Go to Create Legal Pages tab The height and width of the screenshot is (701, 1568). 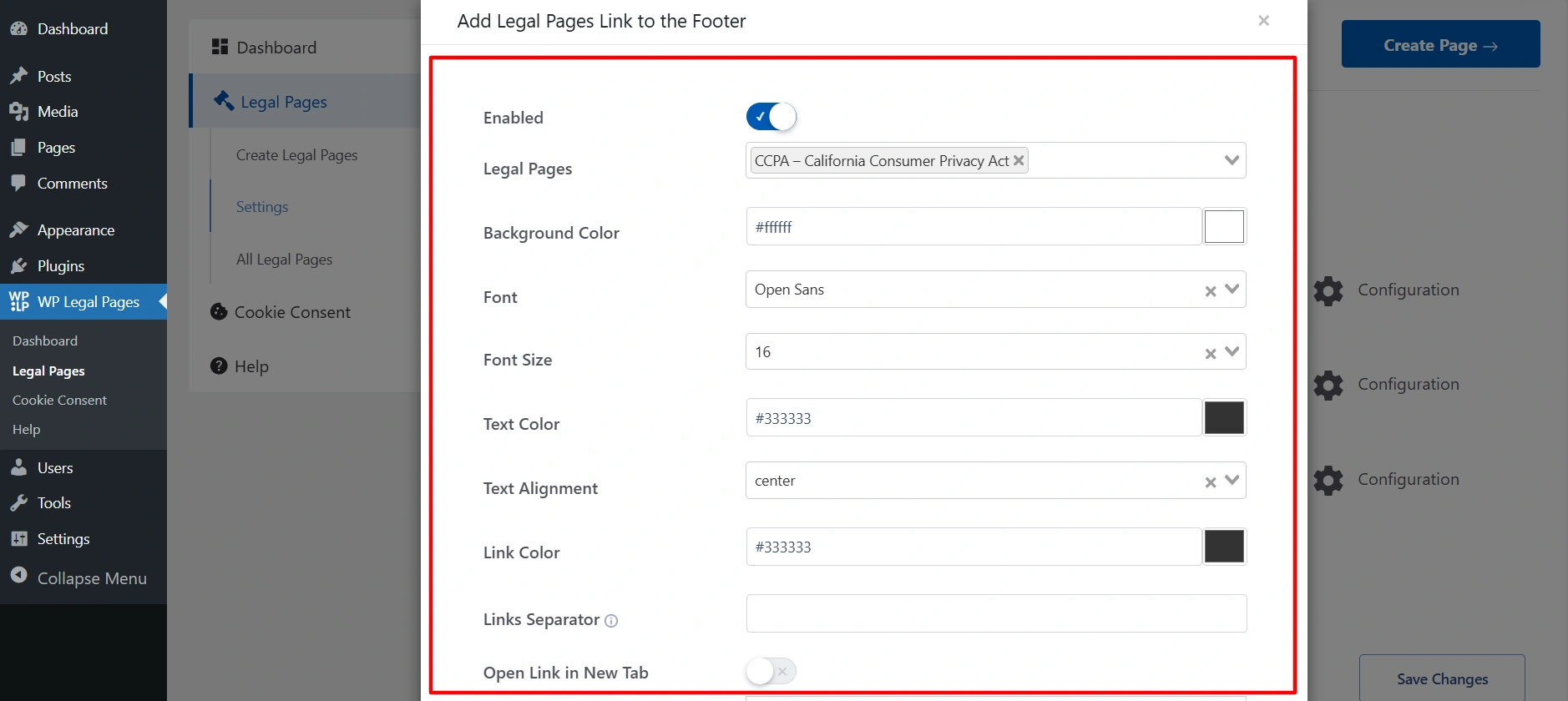tap(296, 155)
